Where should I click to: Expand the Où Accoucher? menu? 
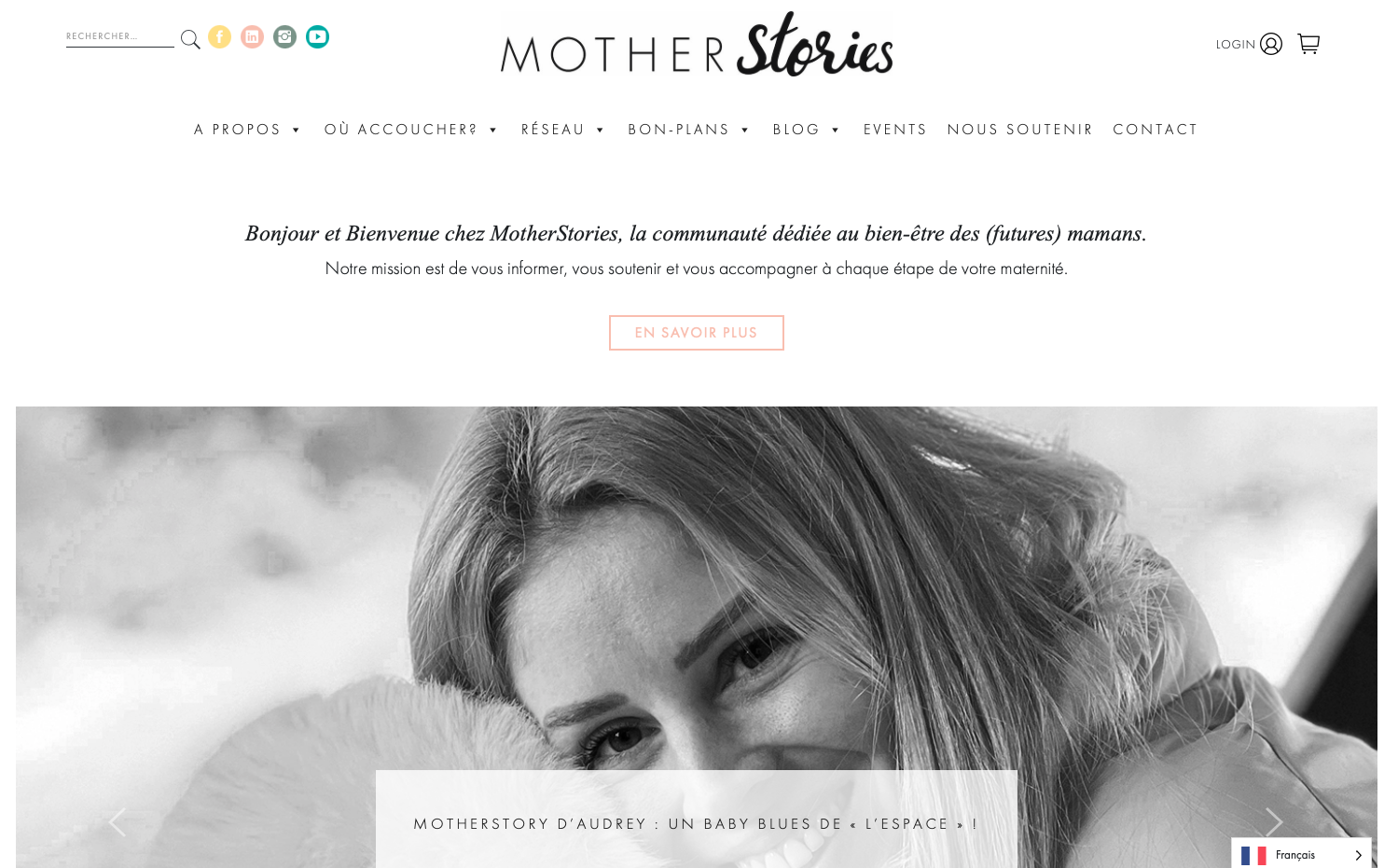tap(410, 130)
